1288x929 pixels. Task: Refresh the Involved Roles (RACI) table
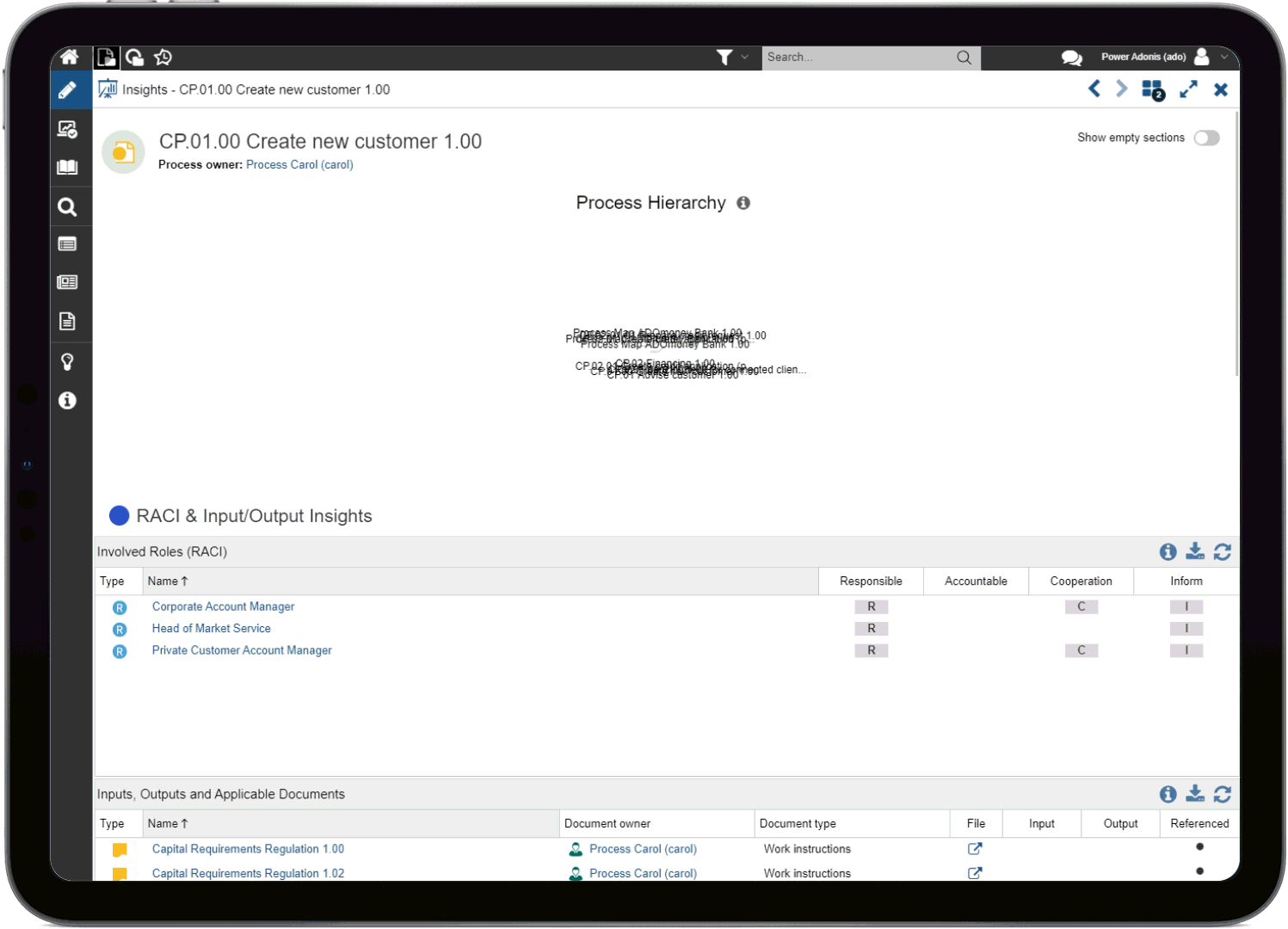tap(1223, 551)
